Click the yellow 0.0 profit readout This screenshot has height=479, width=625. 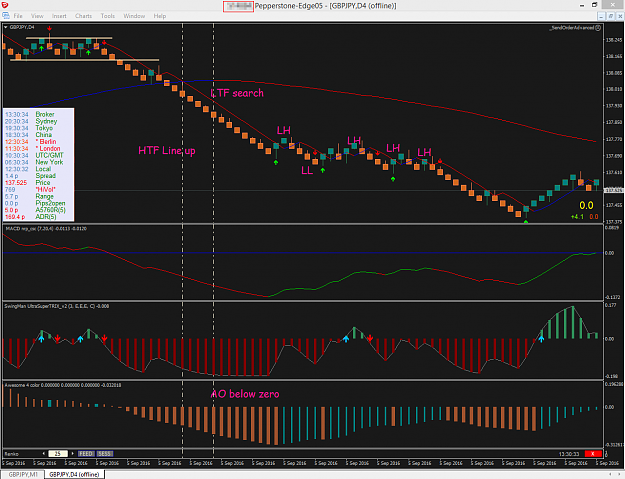click(x=586, y=205)
